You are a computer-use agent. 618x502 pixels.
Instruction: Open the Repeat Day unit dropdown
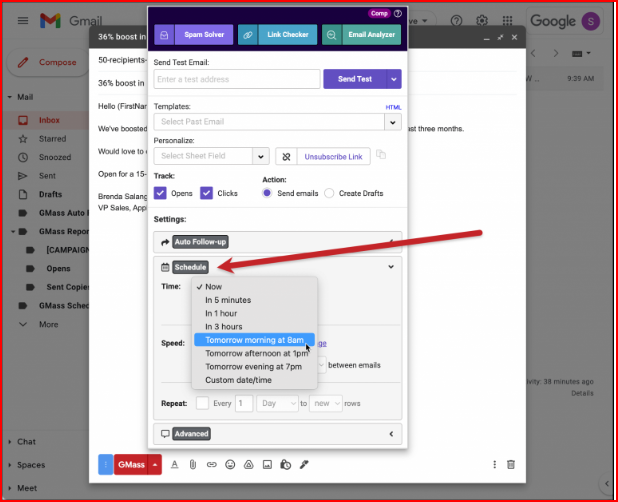tap(277, 403)
